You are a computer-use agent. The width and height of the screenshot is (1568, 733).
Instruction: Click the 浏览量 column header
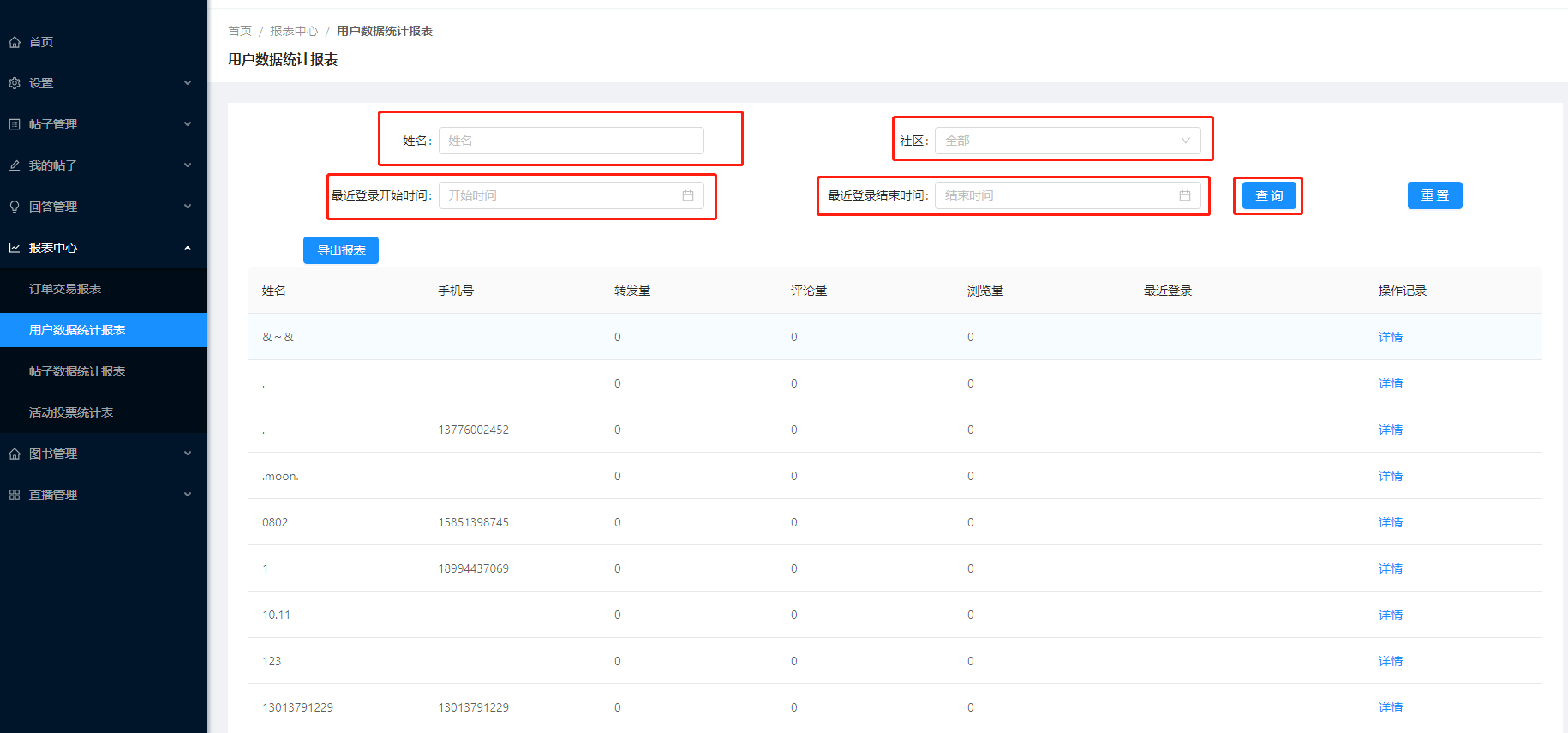[x=985, y=291]
